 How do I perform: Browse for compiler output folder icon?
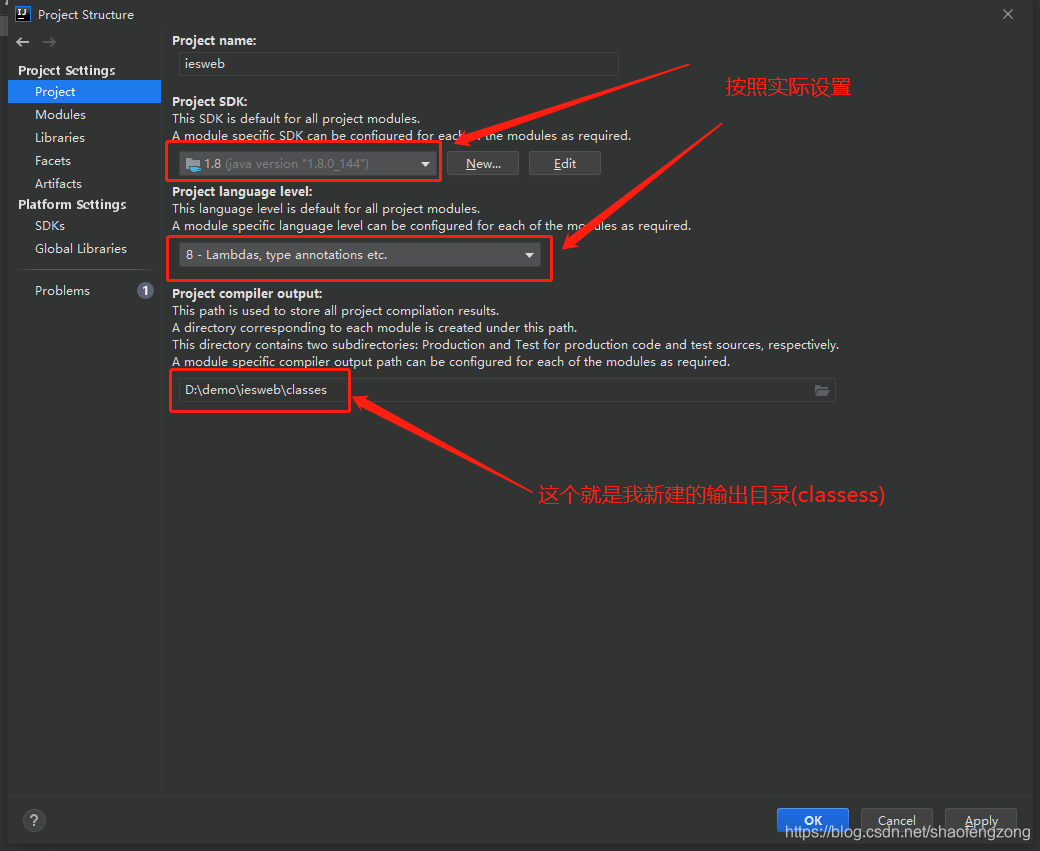point(822,390)
